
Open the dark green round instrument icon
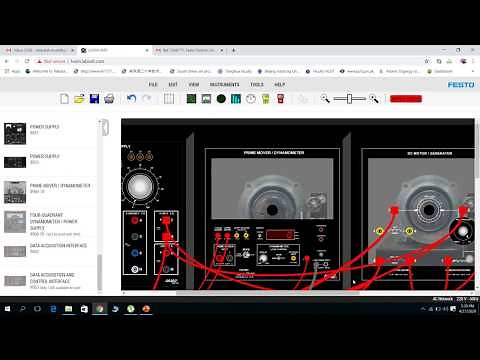pos(221,99)
